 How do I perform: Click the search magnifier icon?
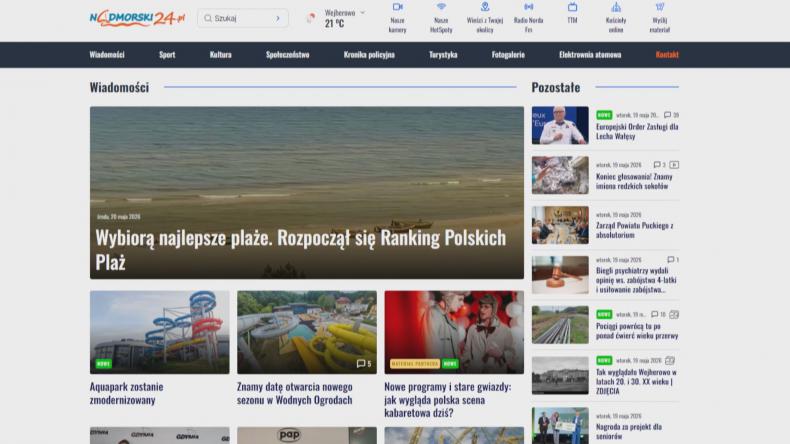click(208, 18)
